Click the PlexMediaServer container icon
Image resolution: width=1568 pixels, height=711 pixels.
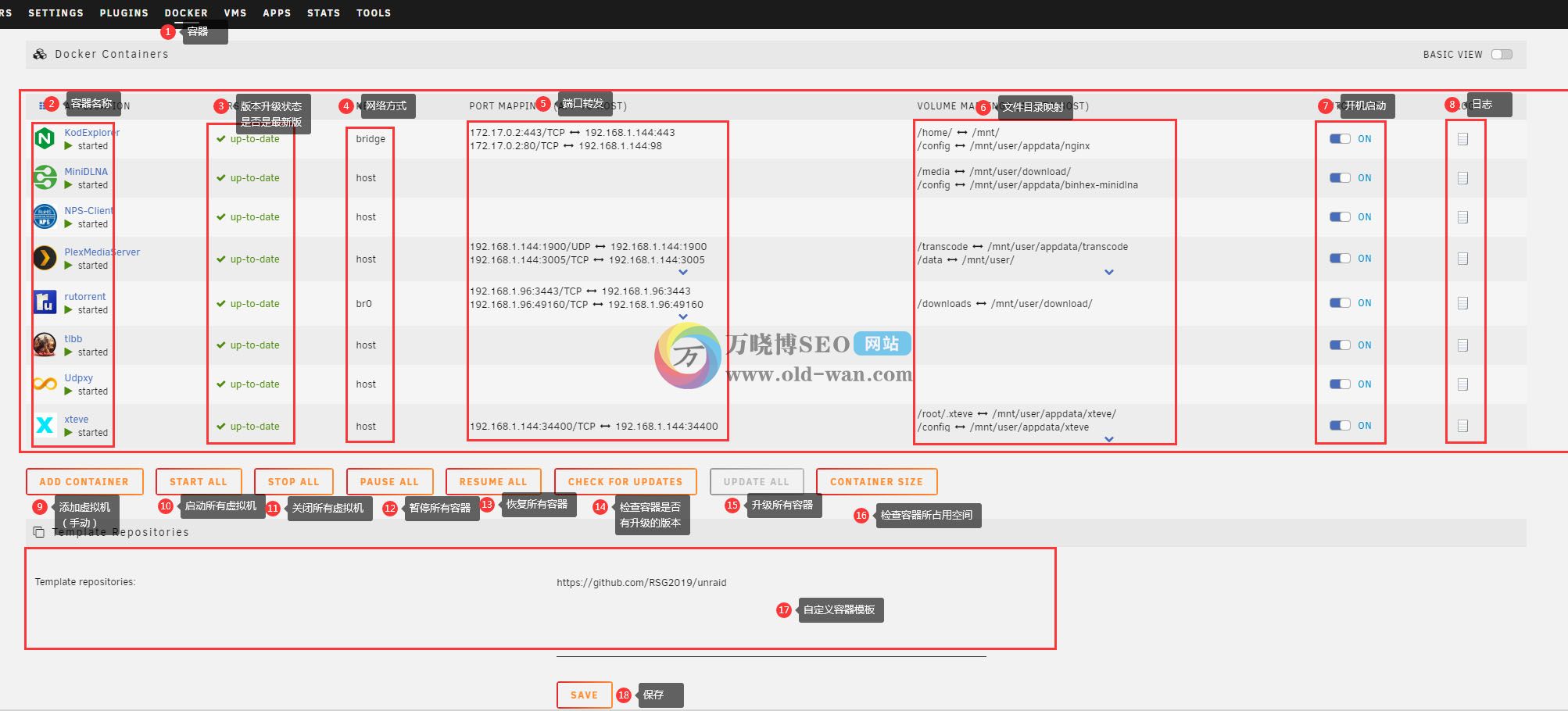click(x=45, y=259)
